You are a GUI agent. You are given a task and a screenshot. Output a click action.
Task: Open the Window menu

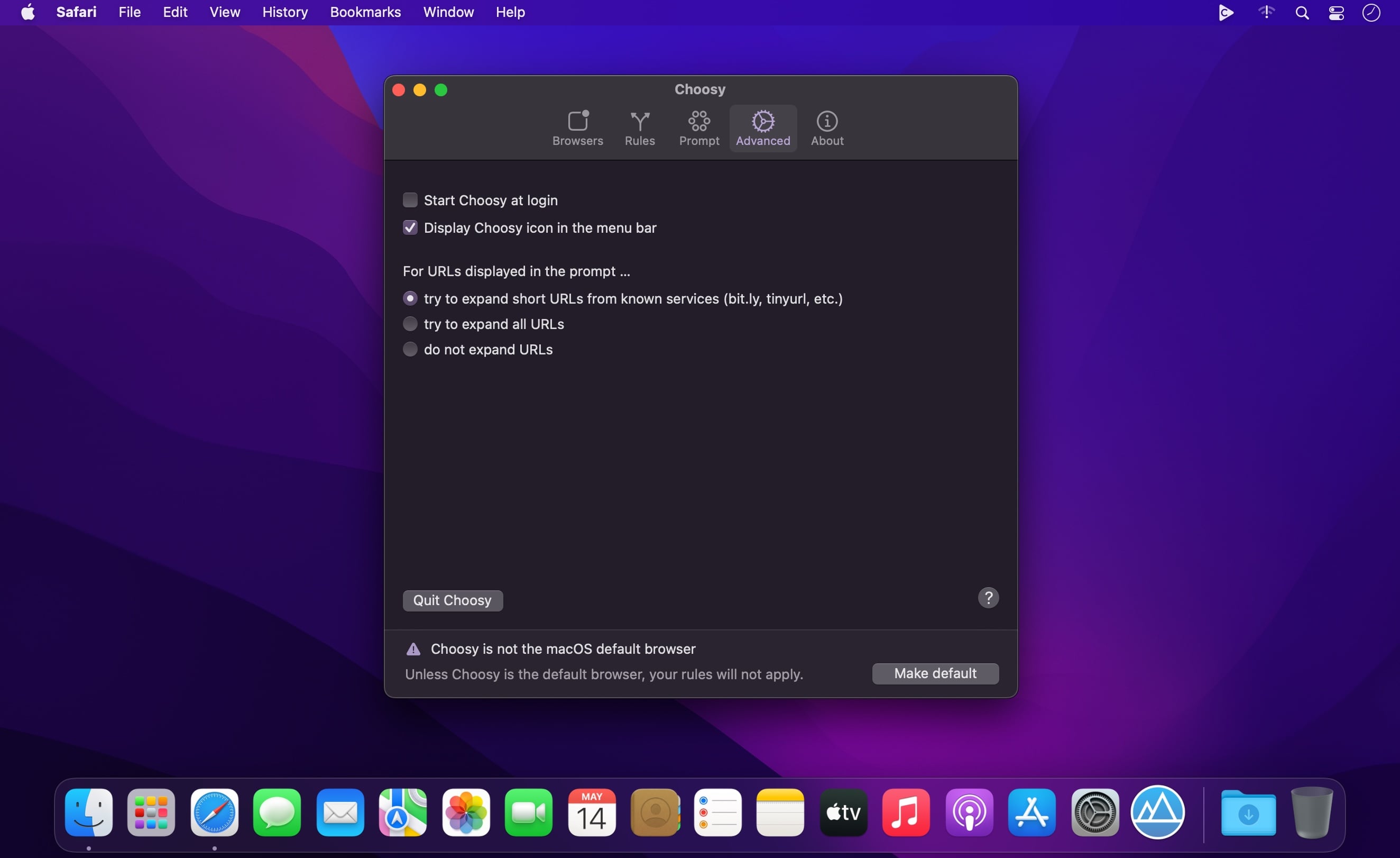(x=448, y=12)
